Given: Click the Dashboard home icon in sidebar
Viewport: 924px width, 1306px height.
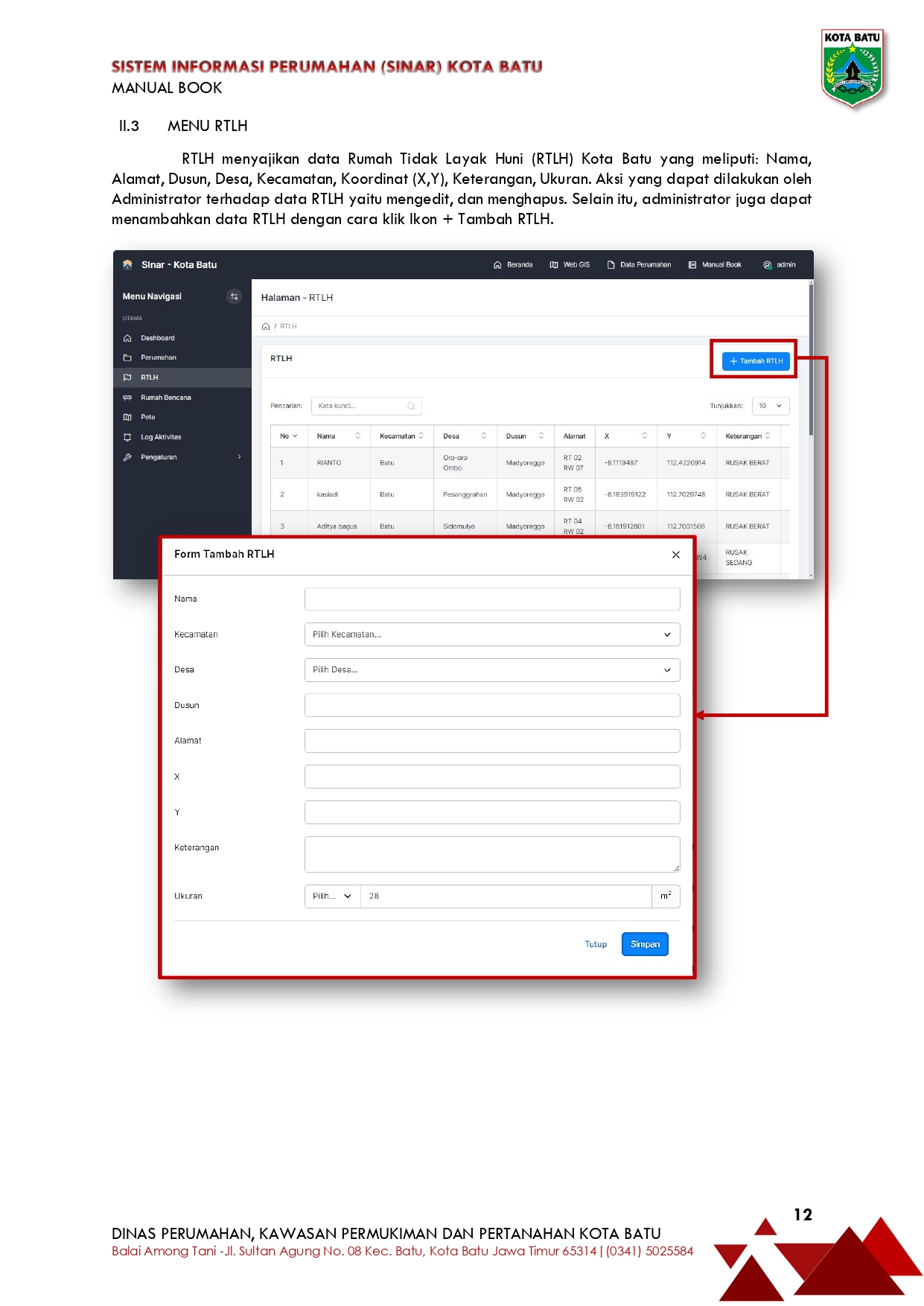Looking at the screenshot, I should click(x=127, y=338).
